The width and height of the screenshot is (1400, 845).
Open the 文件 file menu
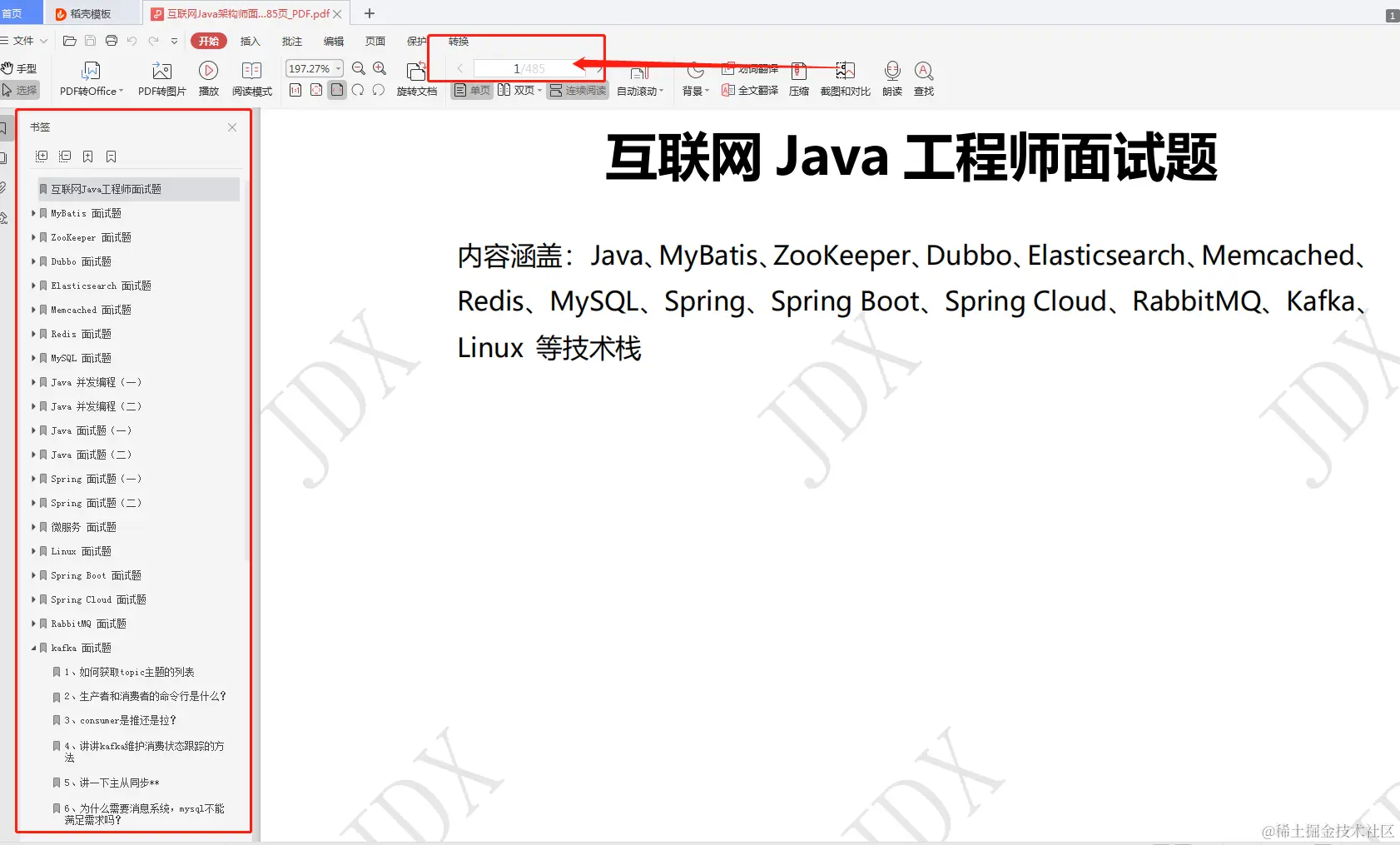pyautogui.click(x=23, y=40)
